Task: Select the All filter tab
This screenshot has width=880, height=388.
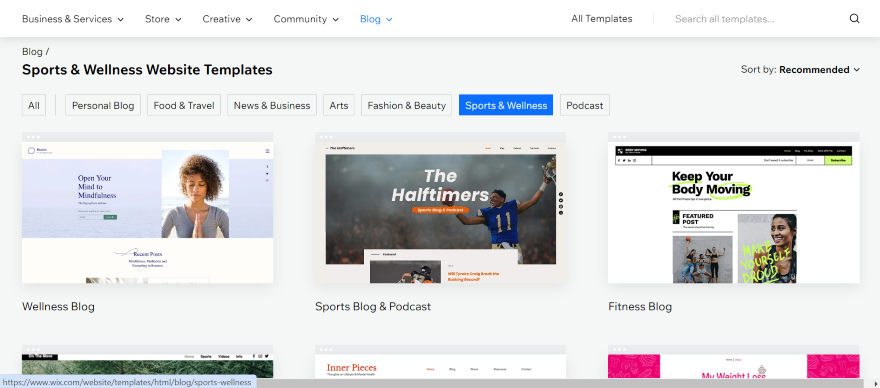Action: point(34,105)
